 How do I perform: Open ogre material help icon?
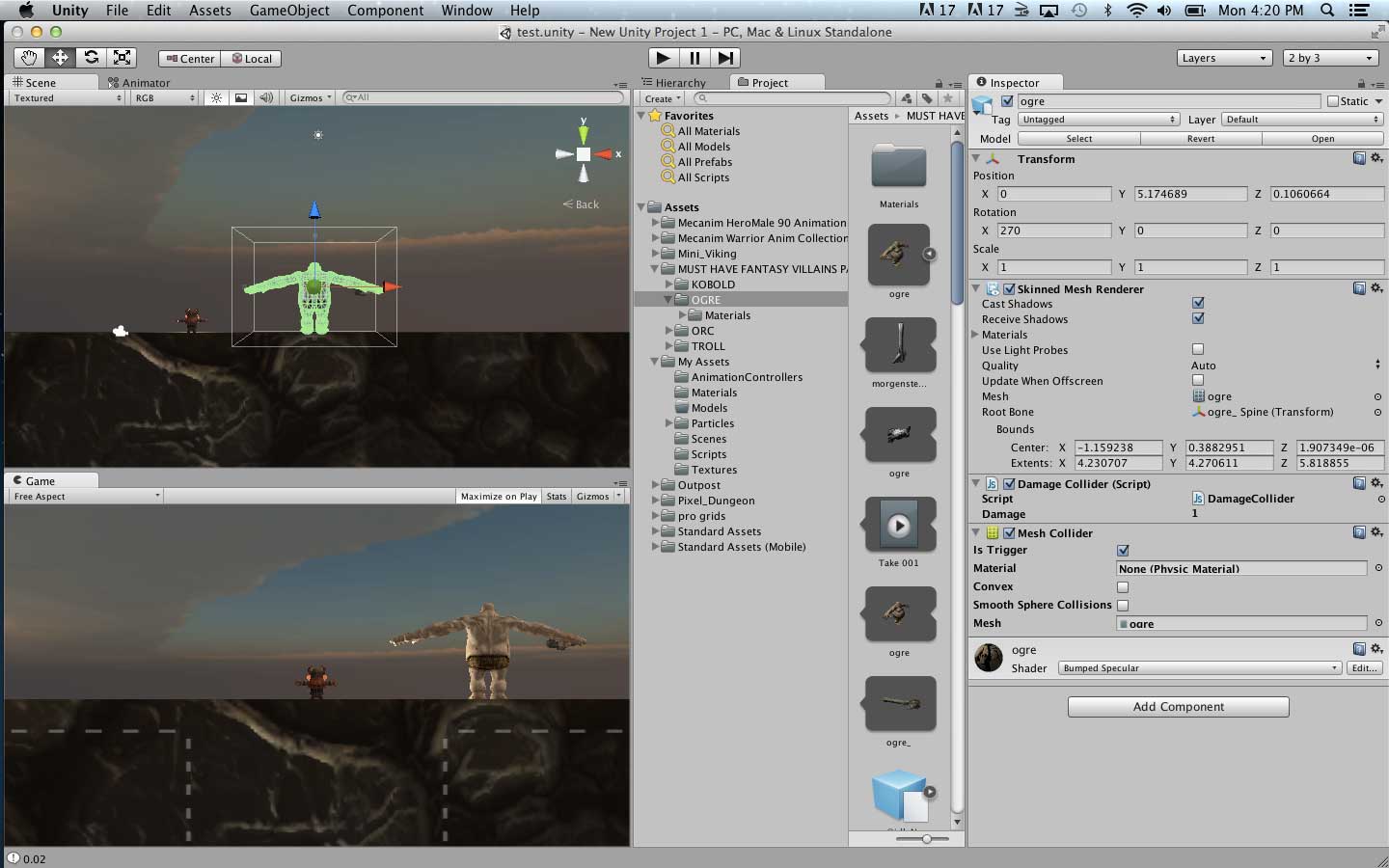click(x=1359, y=649)
